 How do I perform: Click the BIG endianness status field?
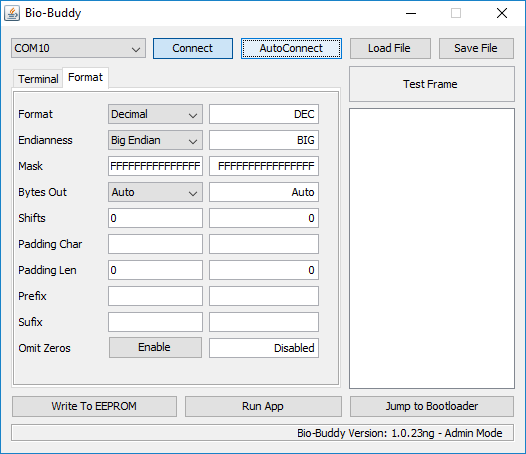click(x=264, y=140)
